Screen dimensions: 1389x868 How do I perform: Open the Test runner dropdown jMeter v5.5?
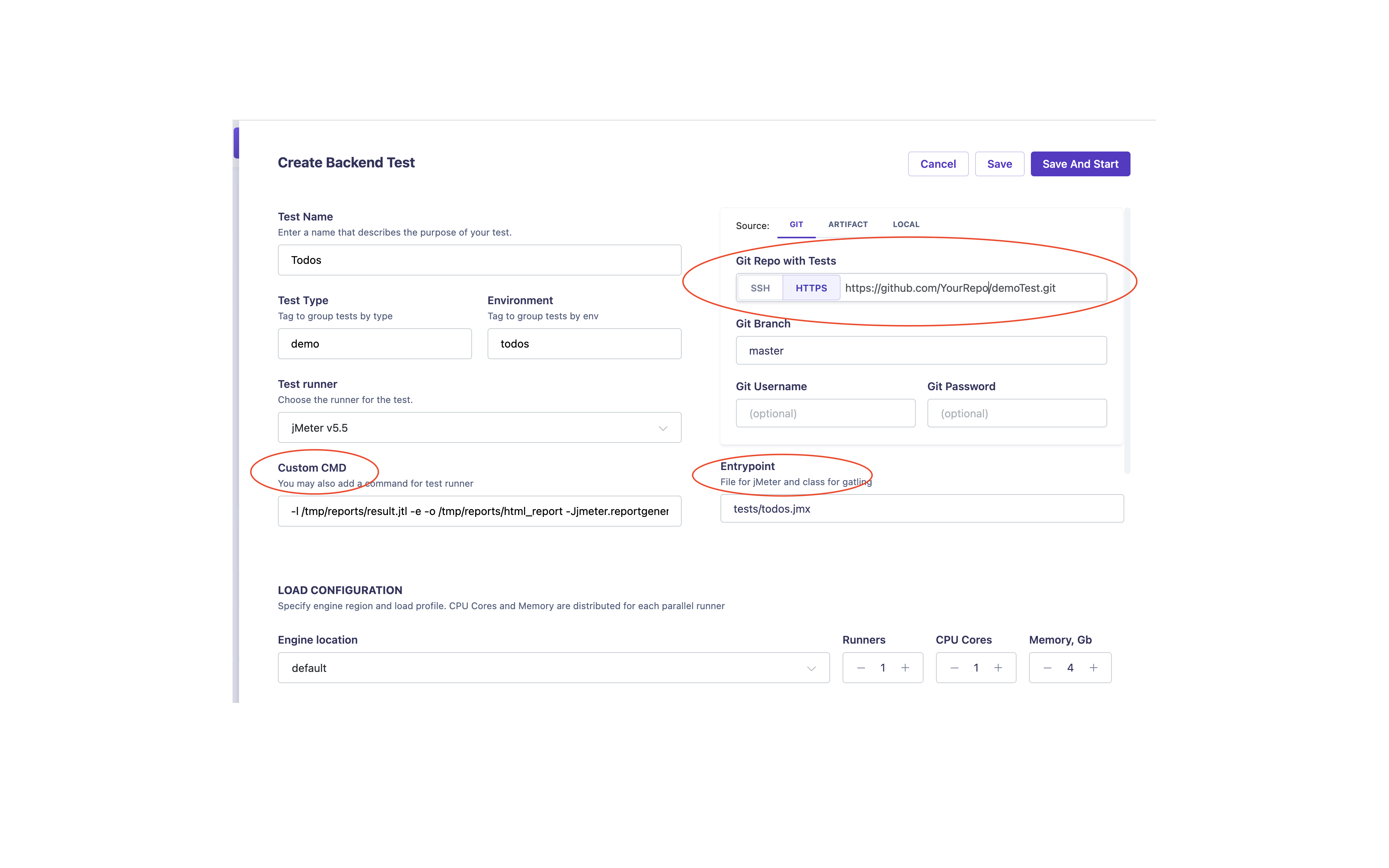(x=479, y=428)
